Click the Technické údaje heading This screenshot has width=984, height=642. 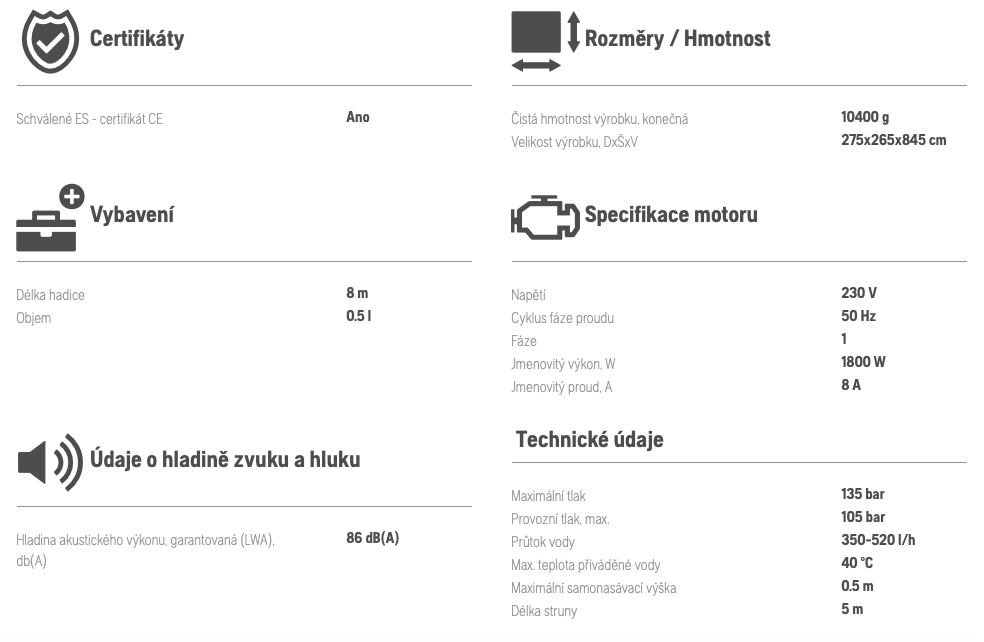point(589,439)
